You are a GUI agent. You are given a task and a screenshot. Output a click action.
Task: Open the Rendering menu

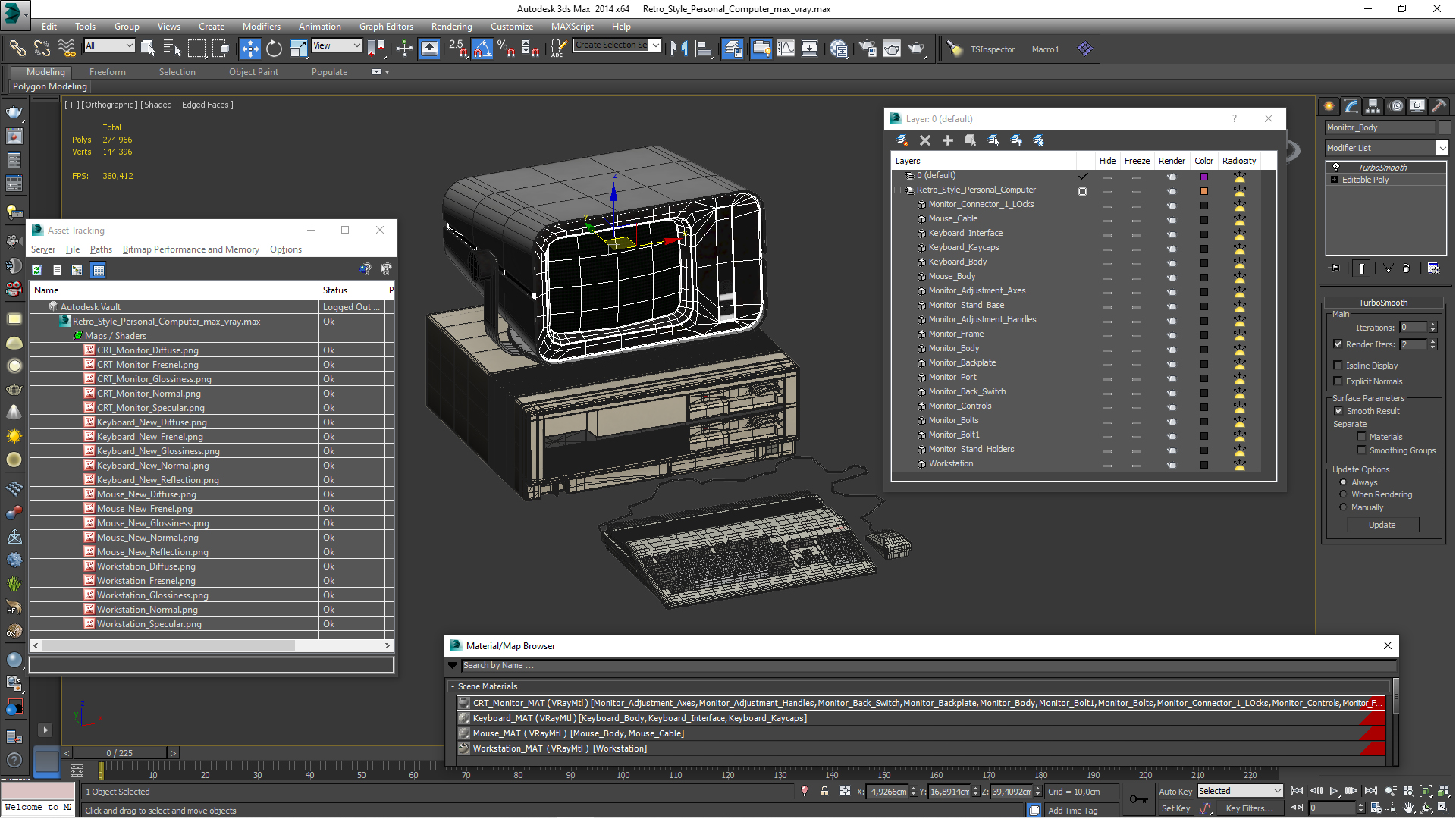tap(451, 26)
